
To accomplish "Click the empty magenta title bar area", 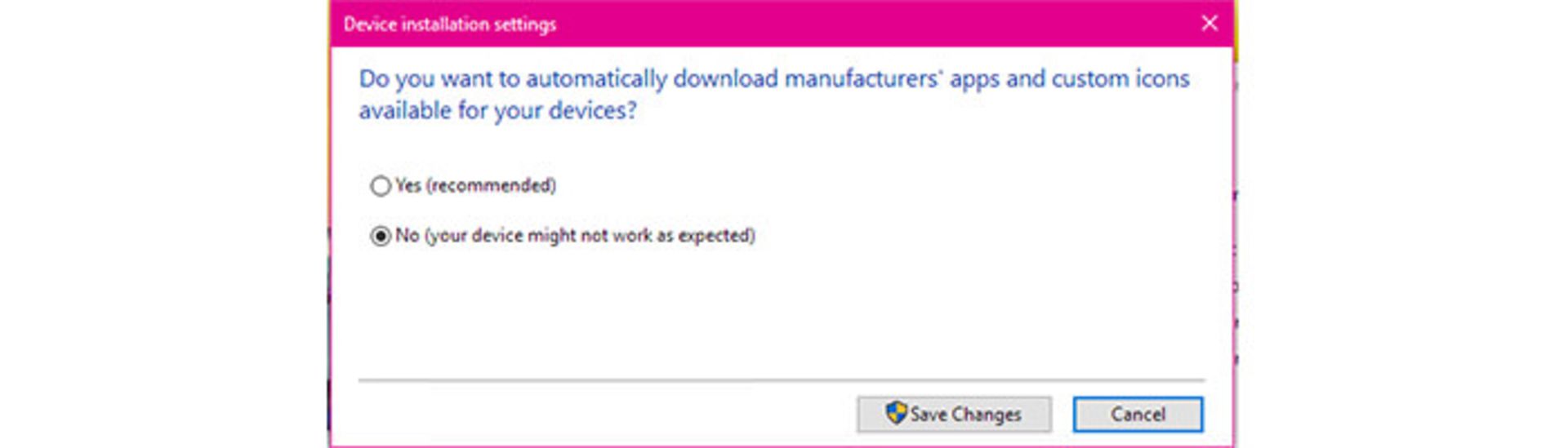I will [x=874, y=23].
